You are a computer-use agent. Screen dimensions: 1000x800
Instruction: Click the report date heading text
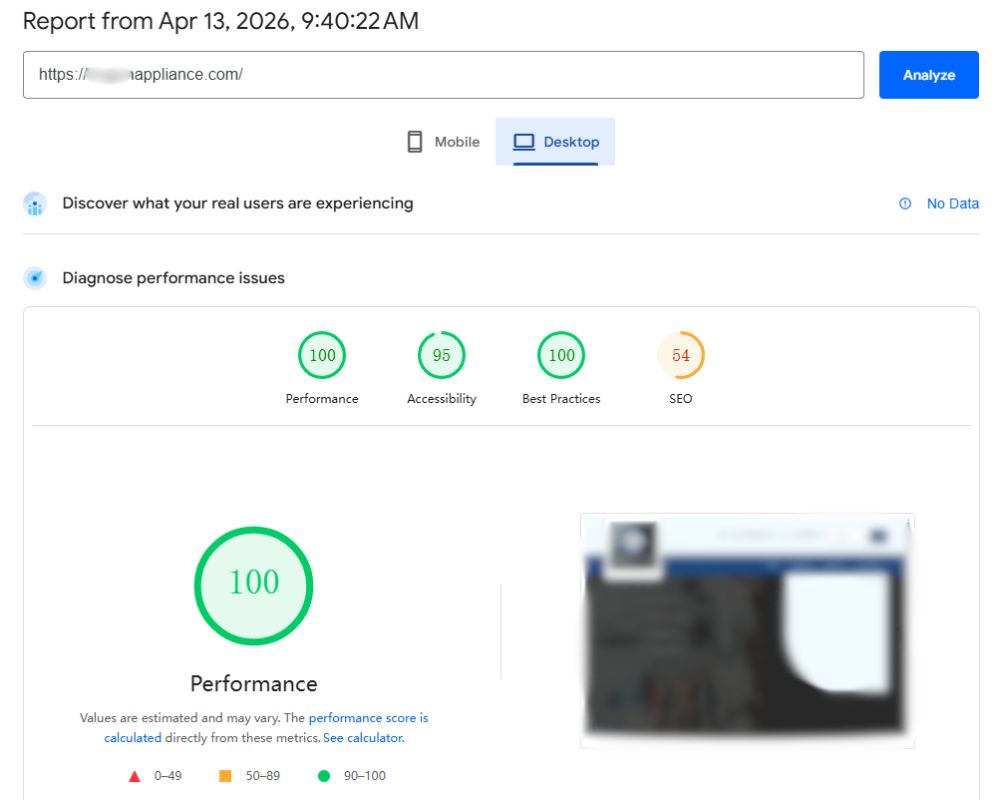pos(221,21)
